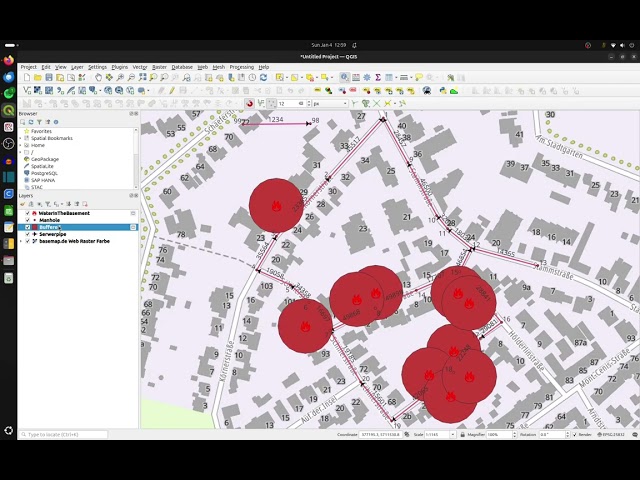Open the Processing toolbox gear icon

pyautogui.click(x=367, y=78)
